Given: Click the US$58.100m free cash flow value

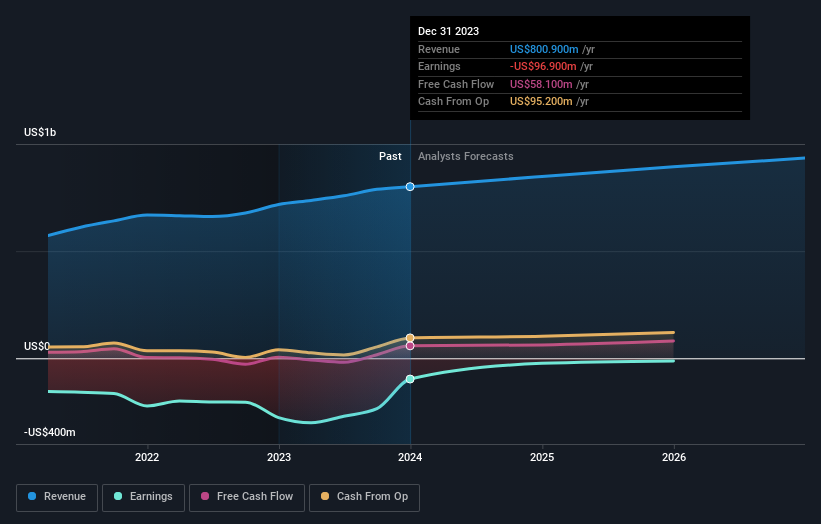Looking at the screenshot, I should [541, 84].
